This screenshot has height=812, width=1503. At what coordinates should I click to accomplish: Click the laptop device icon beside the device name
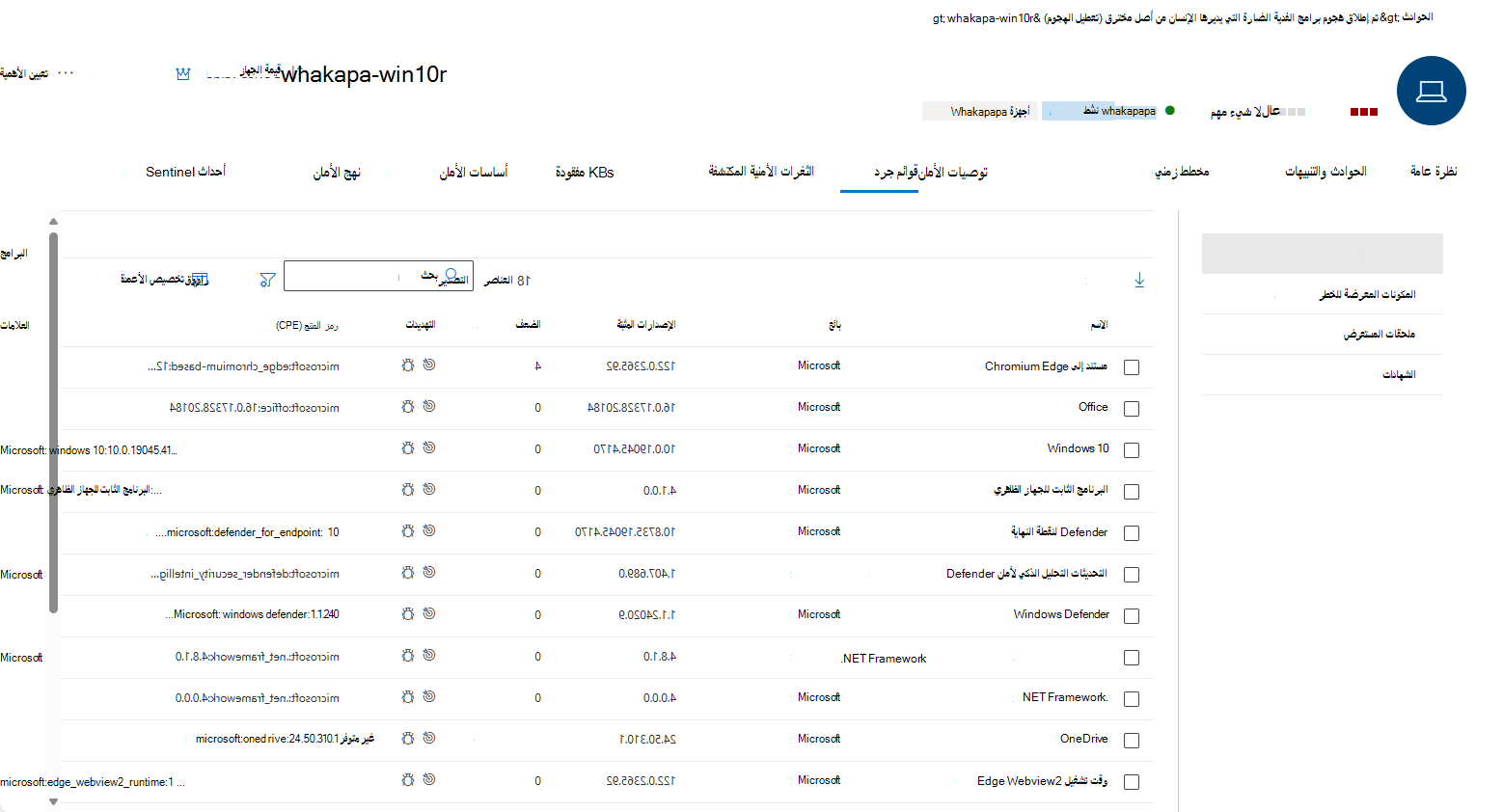(1431, 91)
